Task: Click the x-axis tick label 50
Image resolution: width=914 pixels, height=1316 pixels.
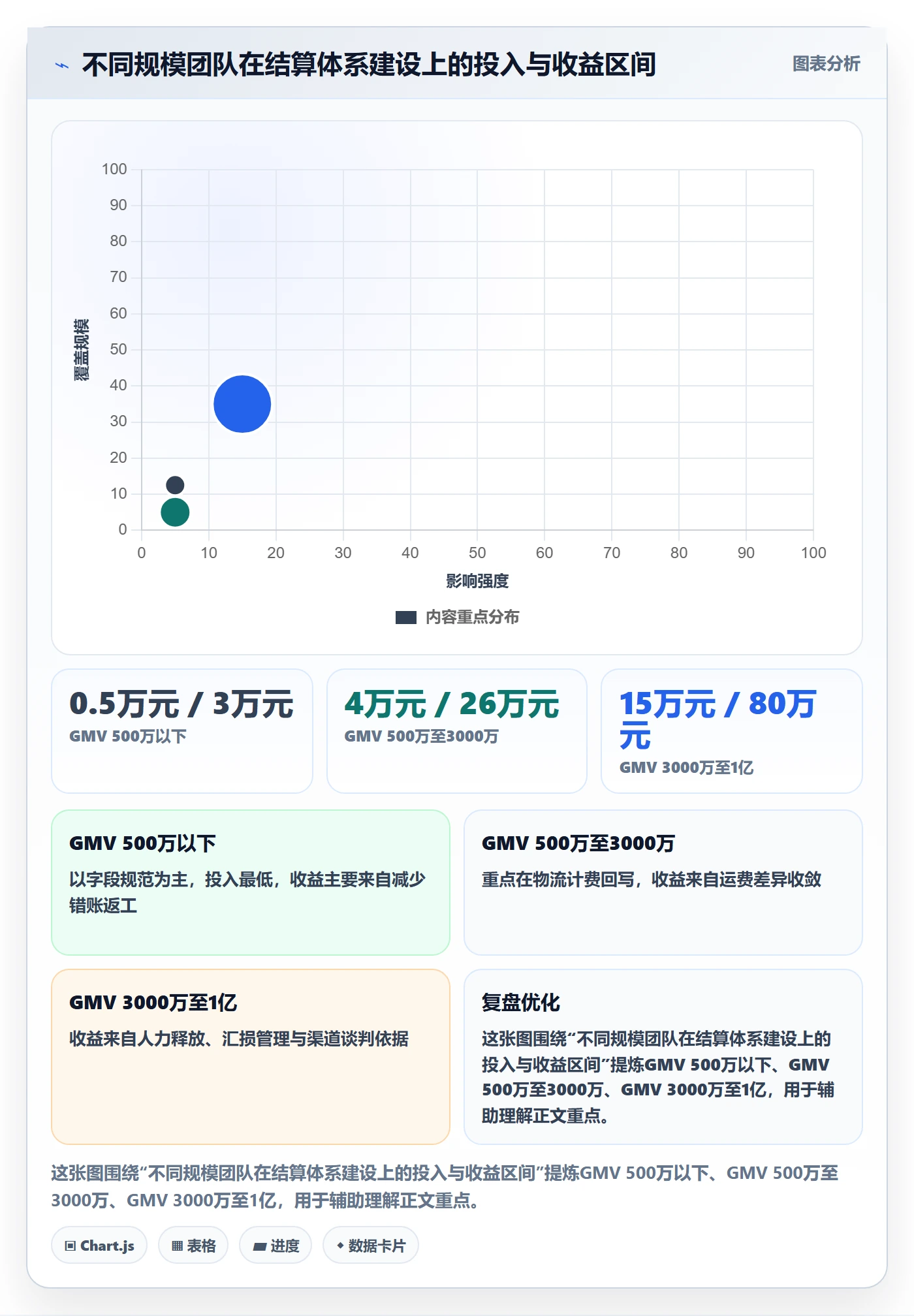Action: (477, 553)
